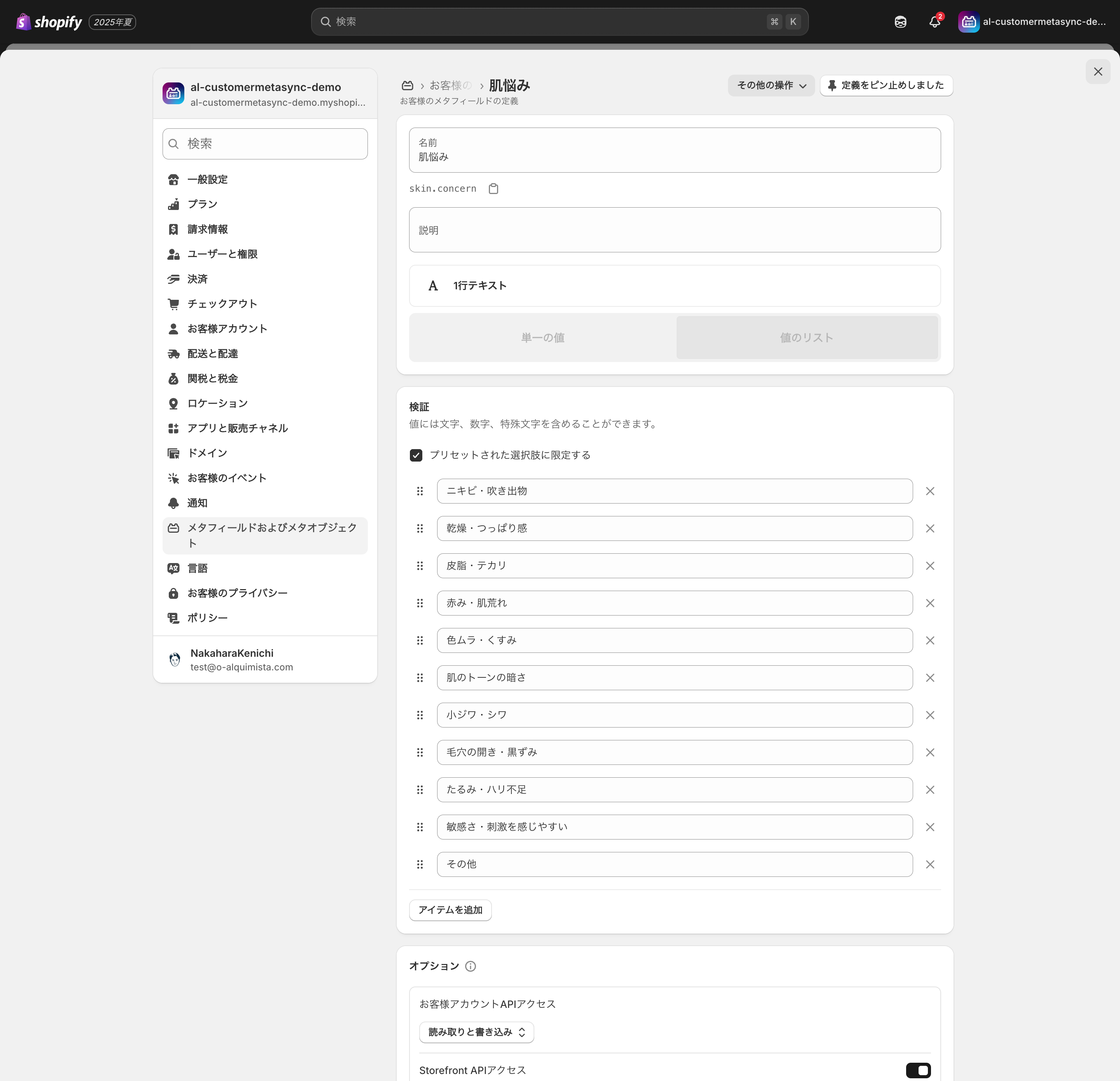Open ロケーション settings
Viewport: 1120px width, 1081px height.
point(264,403)
